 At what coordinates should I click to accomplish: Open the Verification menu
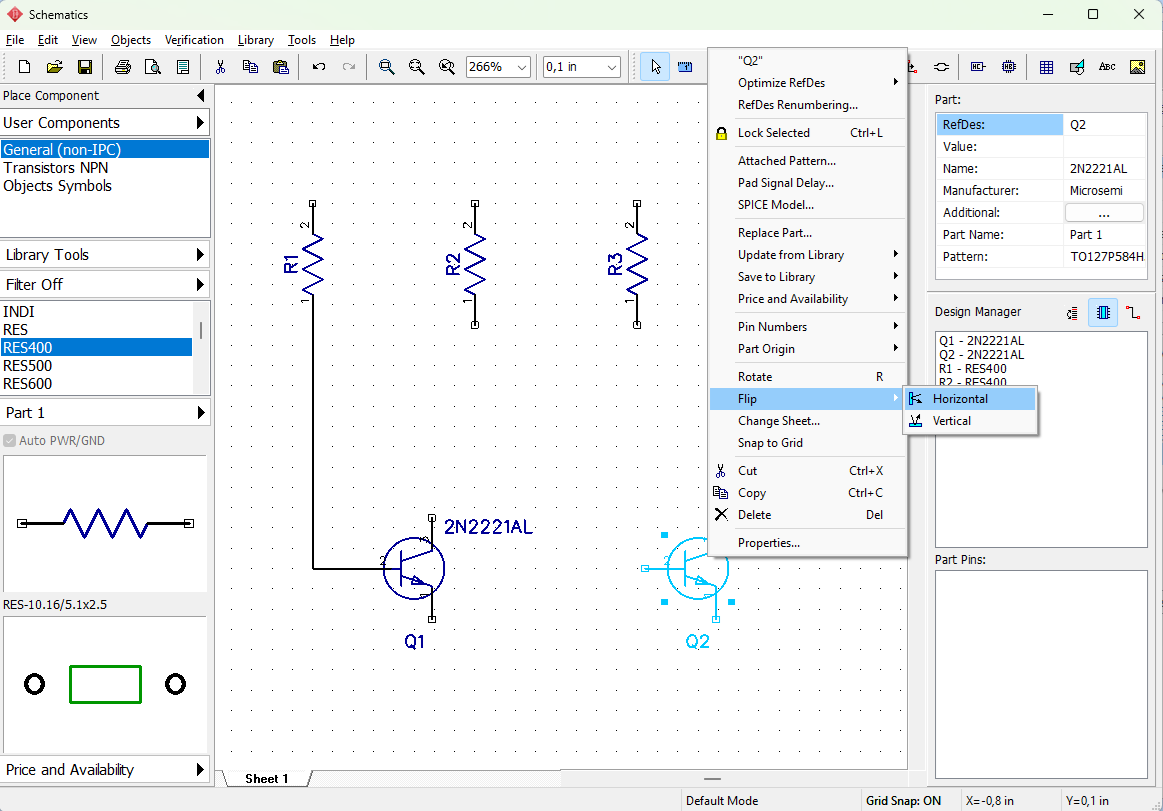point(194,40)
